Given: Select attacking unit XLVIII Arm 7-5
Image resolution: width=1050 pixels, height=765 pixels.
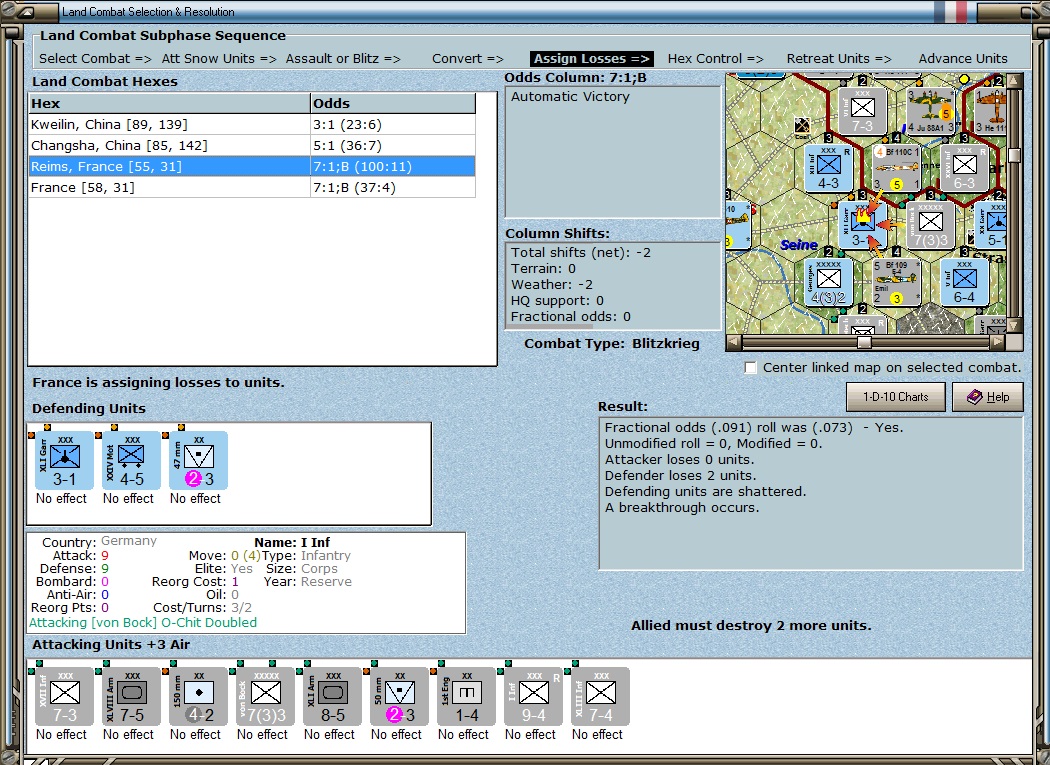Looking at the screenshot, I should click(131, 696).
